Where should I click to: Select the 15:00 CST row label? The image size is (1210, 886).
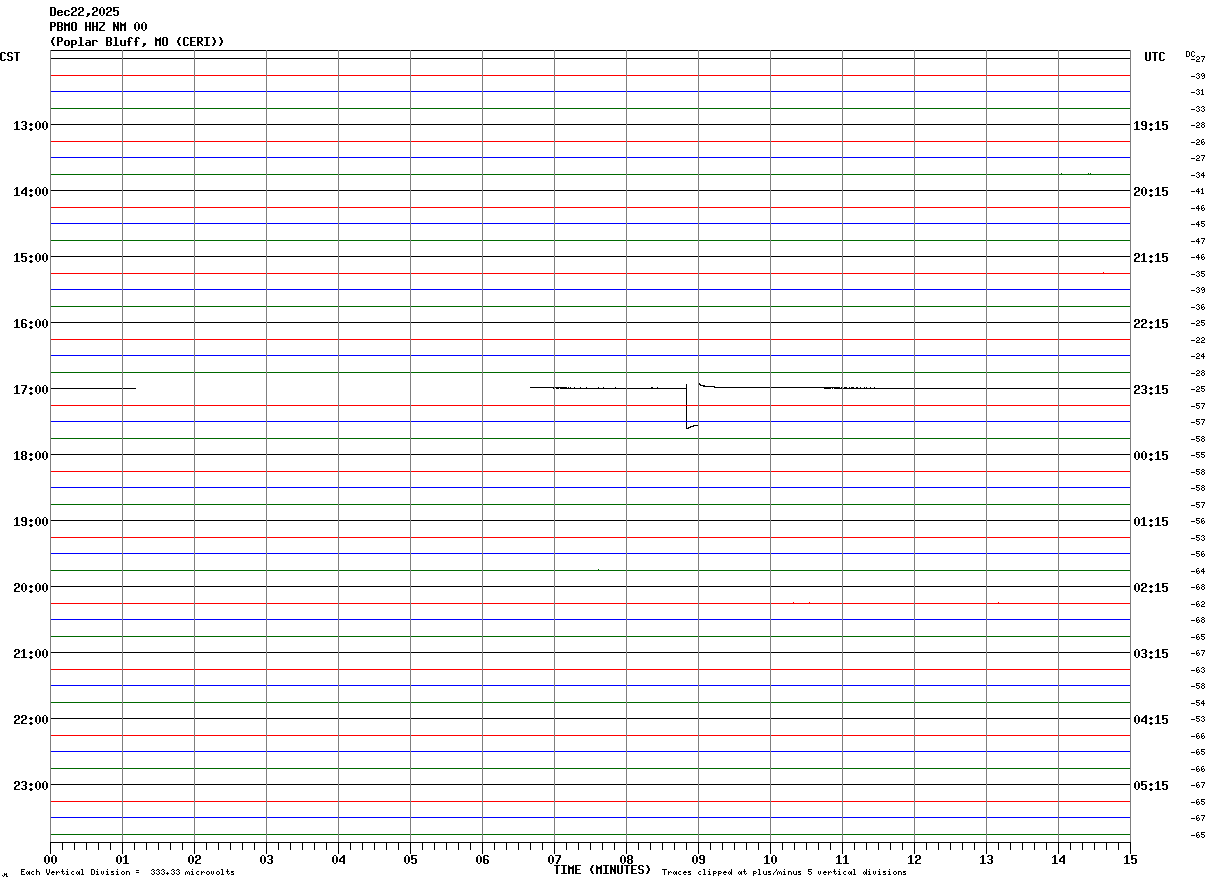pyautogui.click(x=31, y=257)
